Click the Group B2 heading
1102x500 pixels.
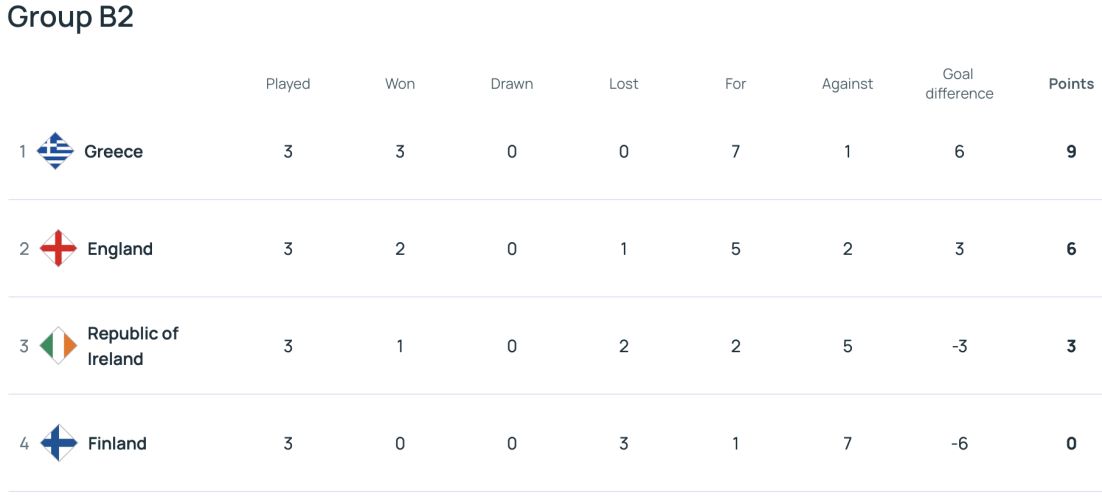tap(70, 17)
